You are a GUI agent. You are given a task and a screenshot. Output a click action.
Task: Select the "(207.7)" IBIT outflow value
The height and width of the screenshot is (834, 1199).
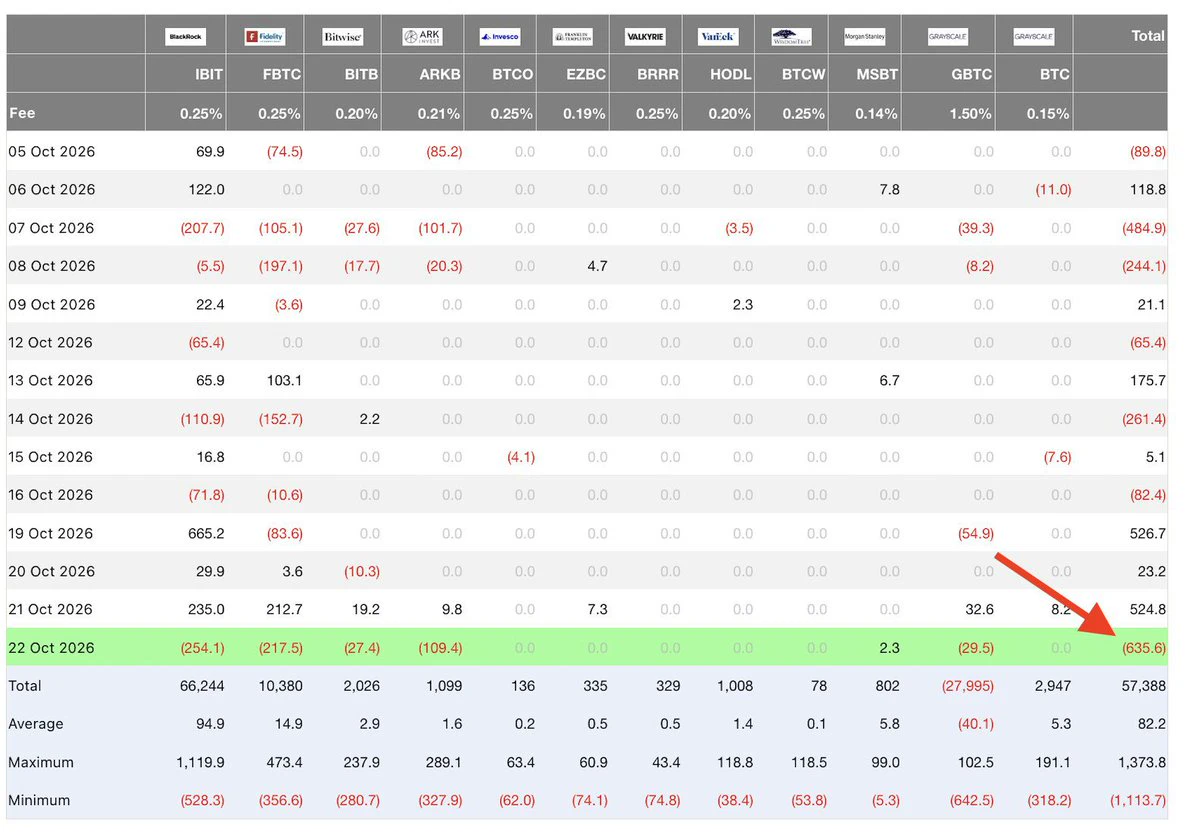203,228
